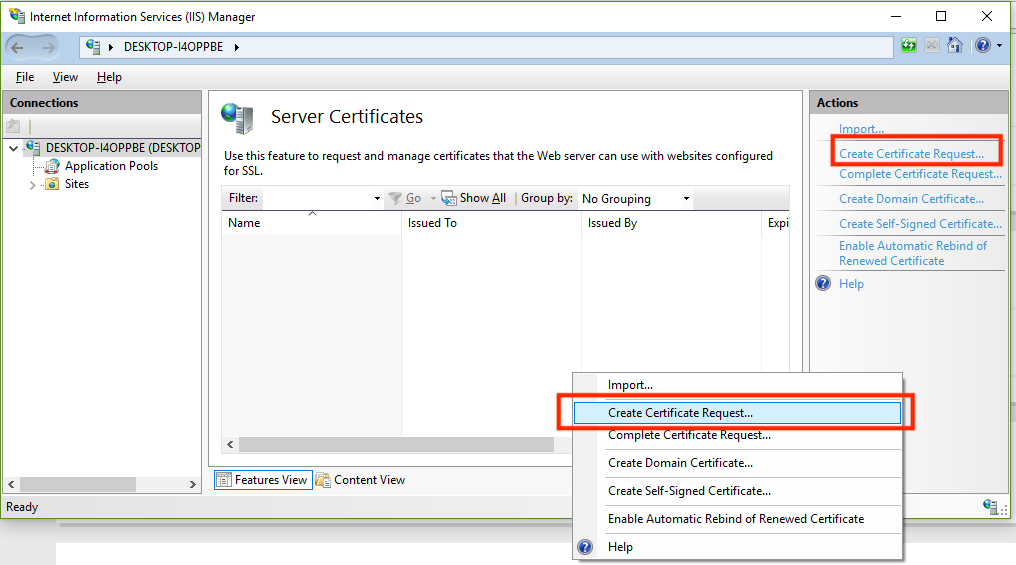This screenshot has height=565, width=1016.
Task: Click the Help icon in context menu
Action: pos(586,547)
